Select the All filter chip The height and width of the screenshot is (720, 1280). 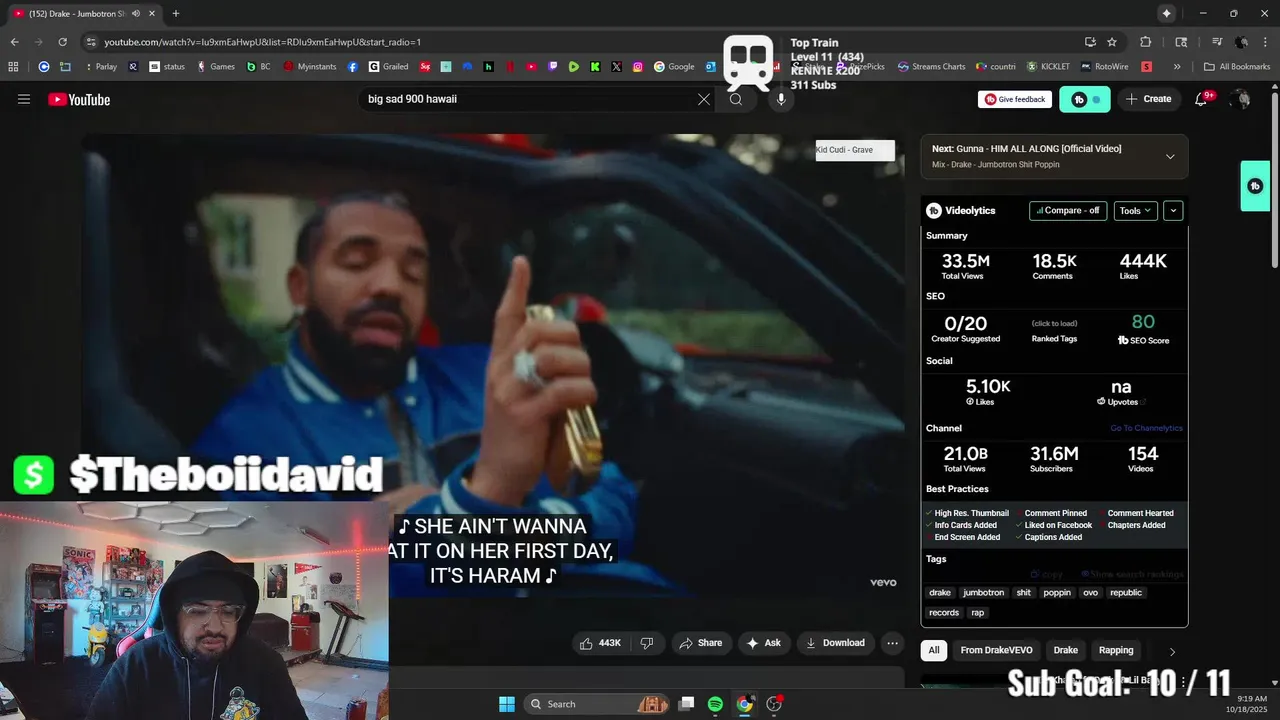tap(933, 650)
